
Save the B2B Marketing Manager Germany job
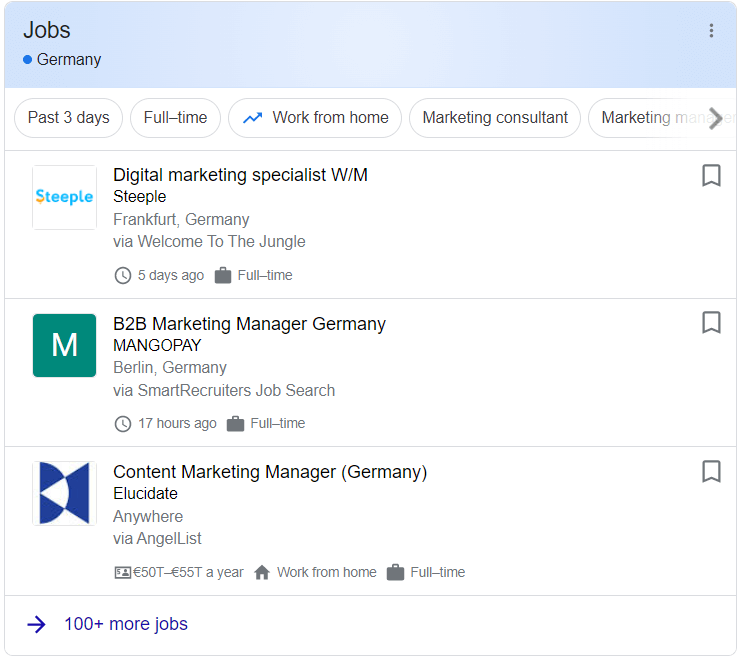[x=711, y=322]
